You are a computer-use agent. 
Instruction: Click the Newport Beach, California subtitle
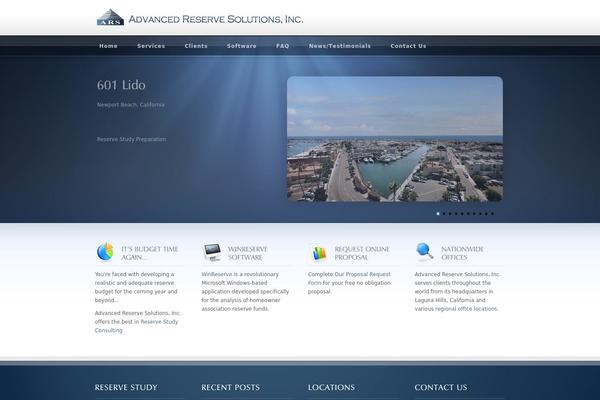(x=130, y=105)
